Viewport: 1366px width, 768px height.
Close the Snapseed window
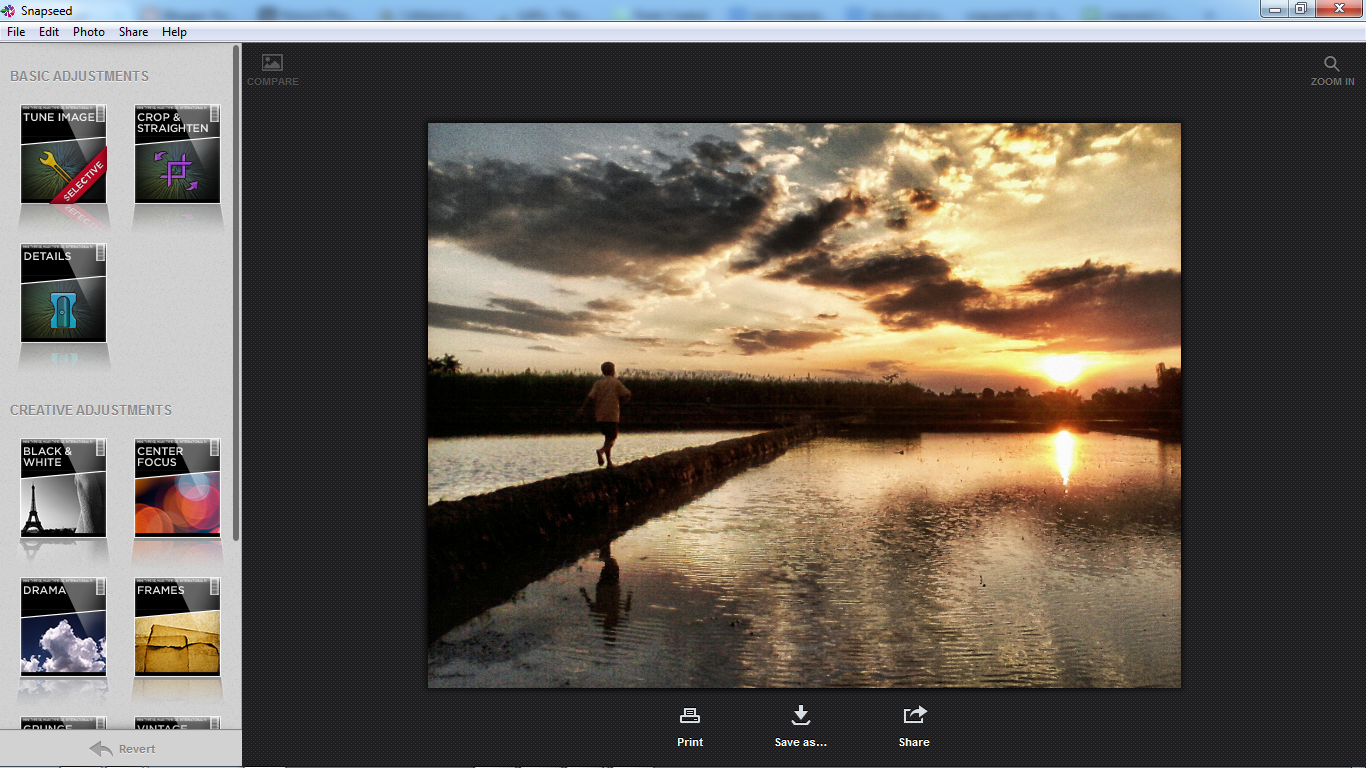pyautogui.click(x=1338, y=9)
